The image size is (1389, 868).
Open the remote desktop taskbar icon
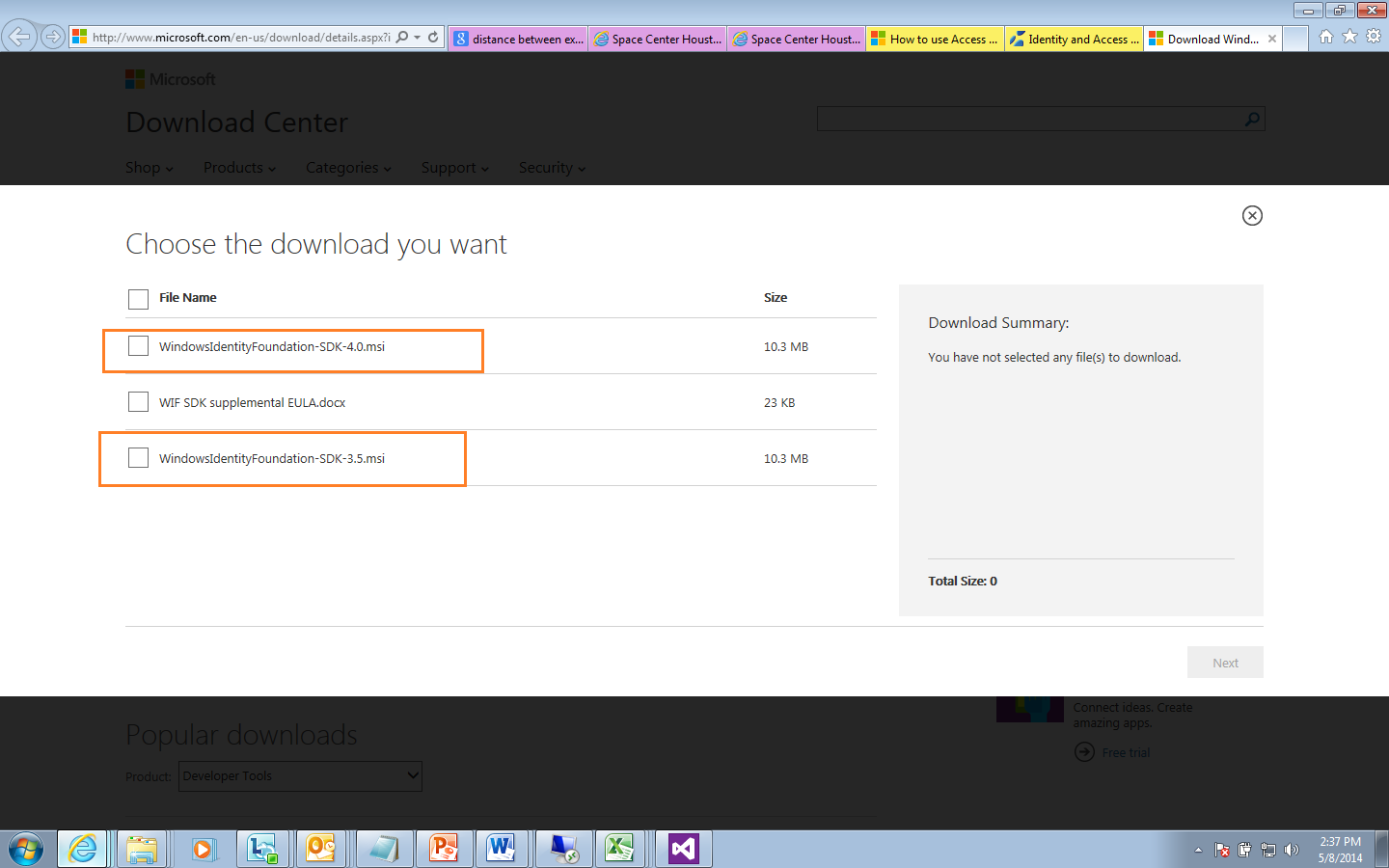coord(563,849)
